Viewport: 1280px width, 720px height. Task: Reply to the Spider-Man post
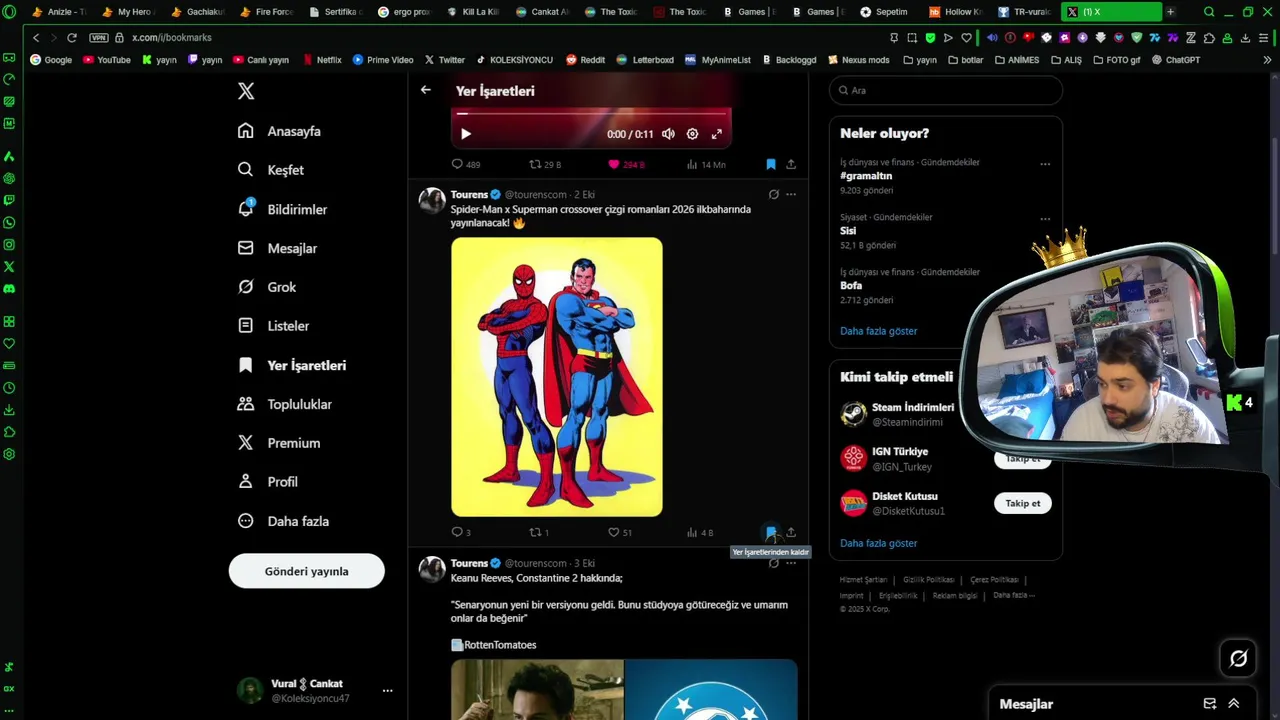coord(461,533)
